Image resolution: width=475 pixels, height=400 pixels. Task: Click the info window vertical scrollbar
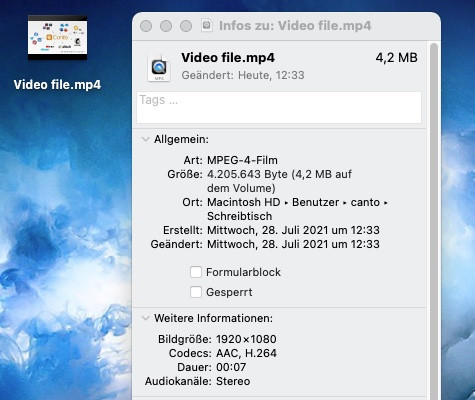[x=434, y=221]
